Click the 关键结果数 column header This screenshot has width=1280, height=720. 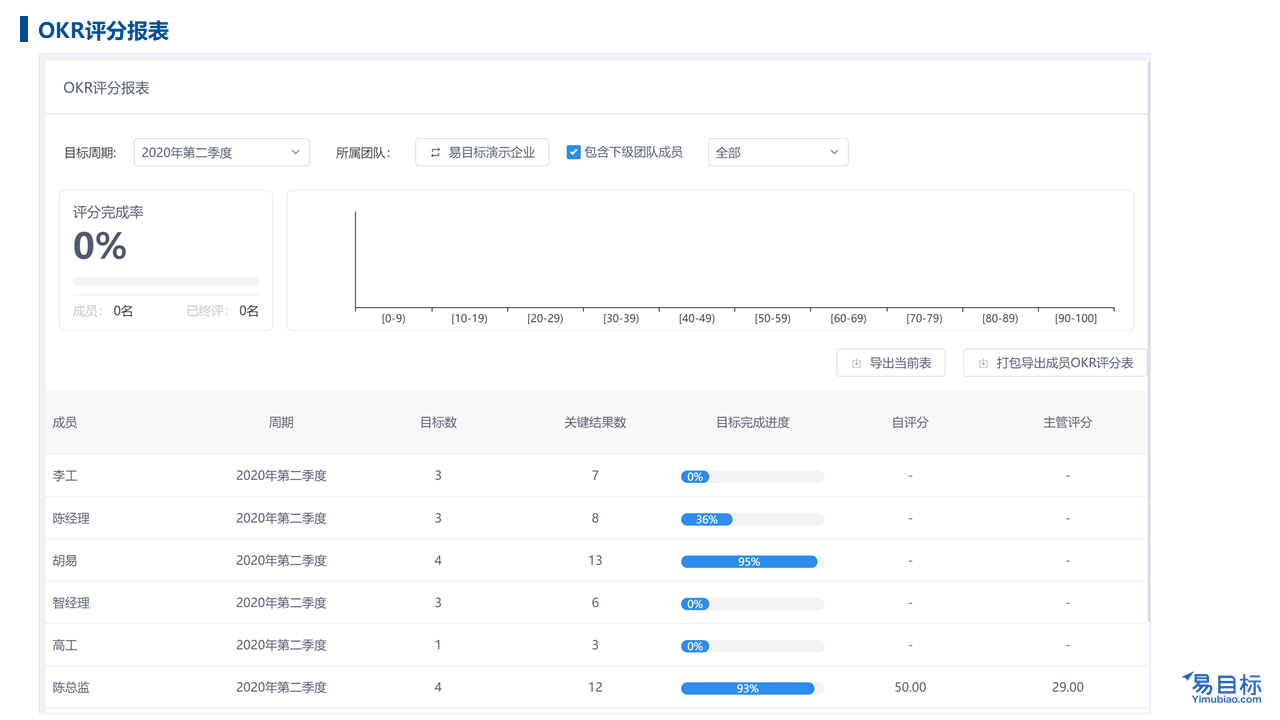click(595, 422)
